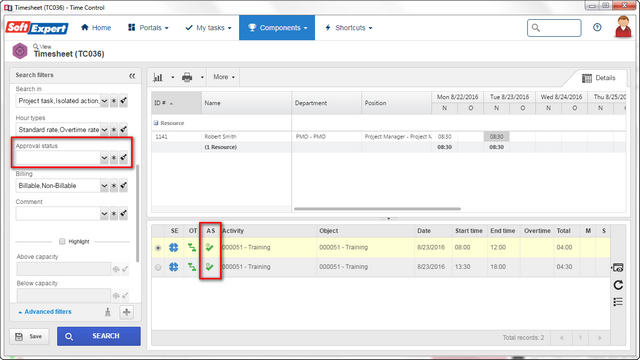Viewport: 640px width, 360px height.
Task: Open the Billing dropdown list
Action: 104,186
